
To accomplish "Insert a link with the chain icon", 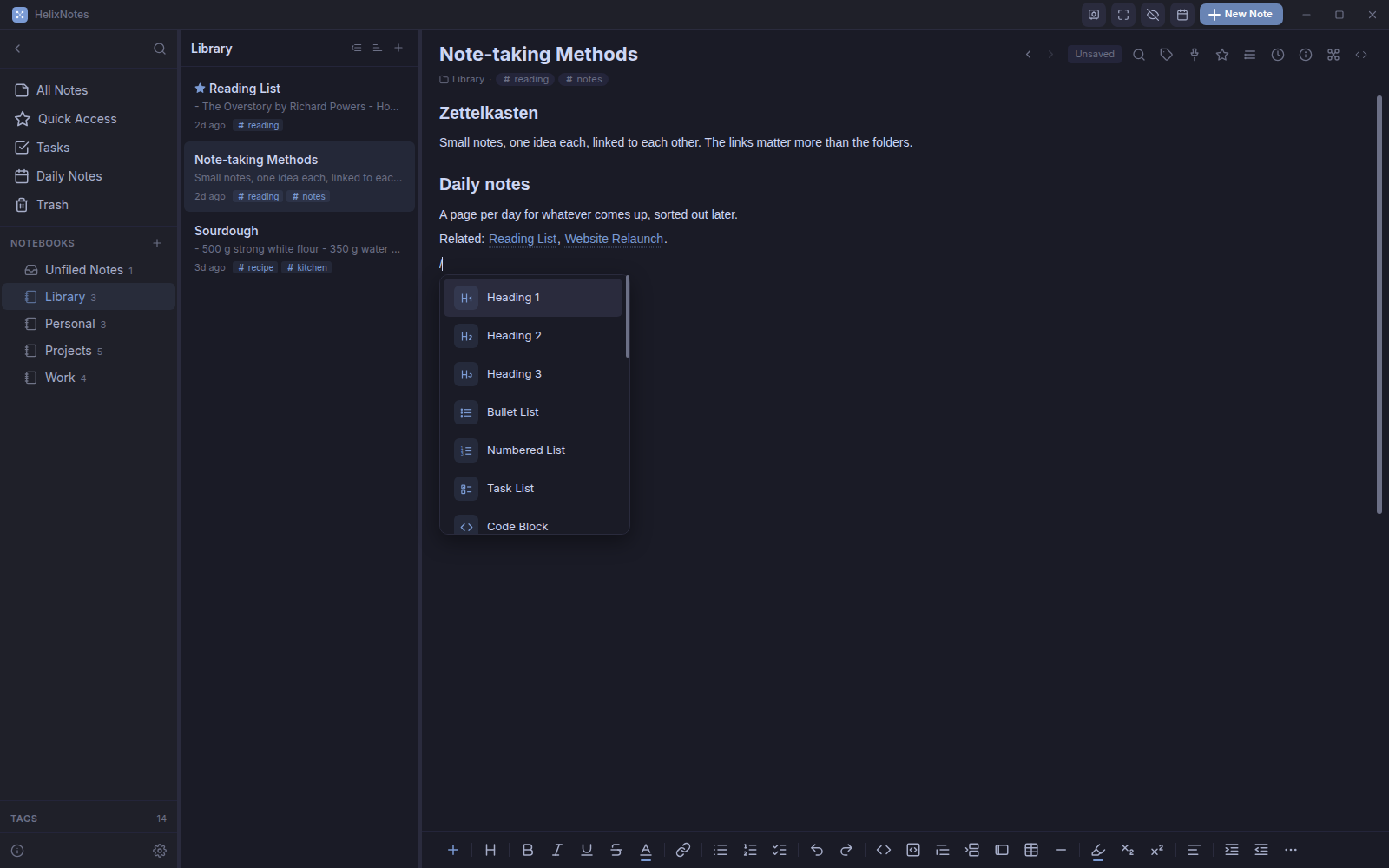I will [x=683, y=850].
